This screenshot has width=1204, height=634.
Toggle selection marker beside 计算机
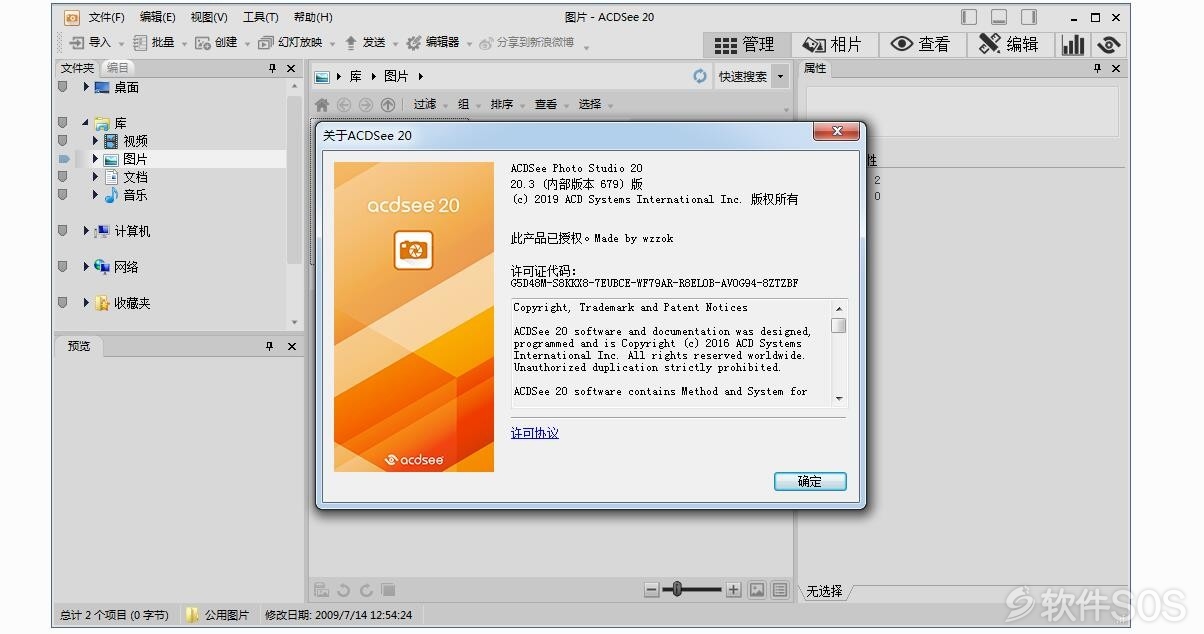pyautogui.click(x=63, y=231)
